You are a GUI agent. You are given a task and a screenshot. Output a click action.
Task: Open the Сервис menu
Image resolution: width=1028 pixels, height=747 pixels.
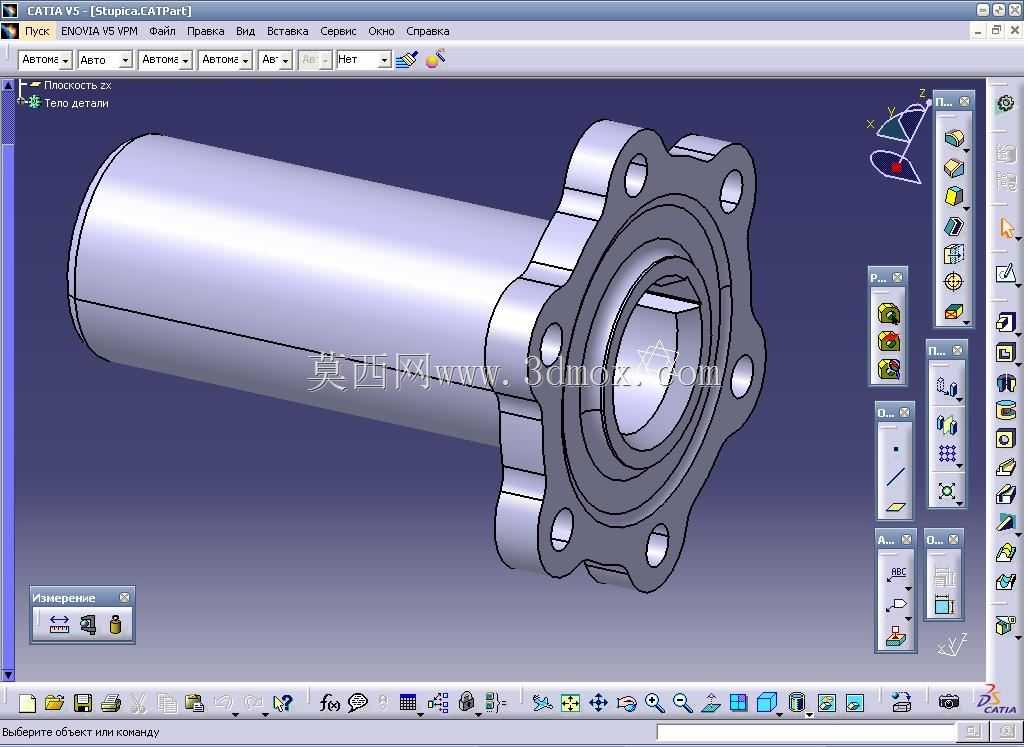pyautogui.click(x=338, y=31)
